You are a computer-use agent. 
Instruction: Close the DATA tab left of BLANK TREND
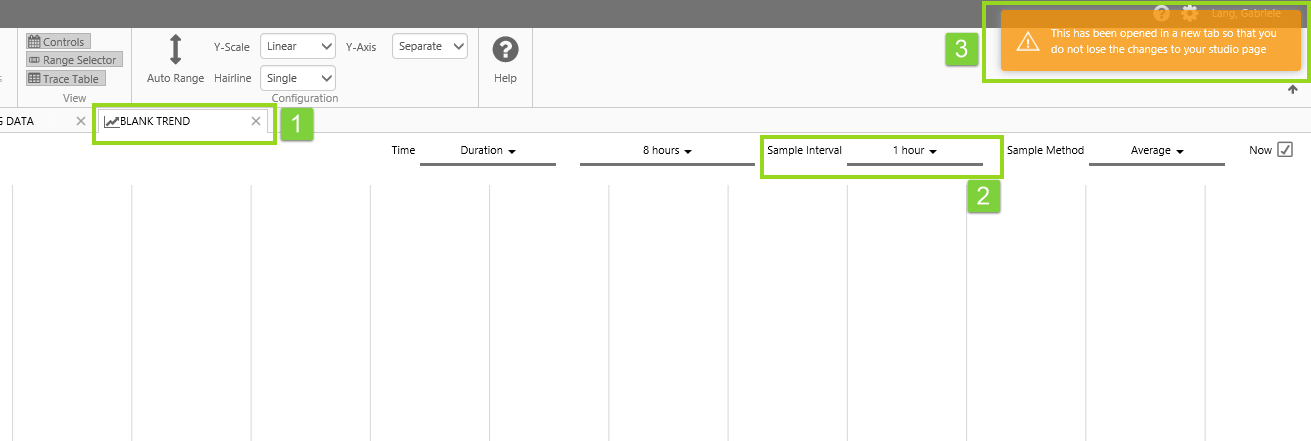tap(81, 121)
